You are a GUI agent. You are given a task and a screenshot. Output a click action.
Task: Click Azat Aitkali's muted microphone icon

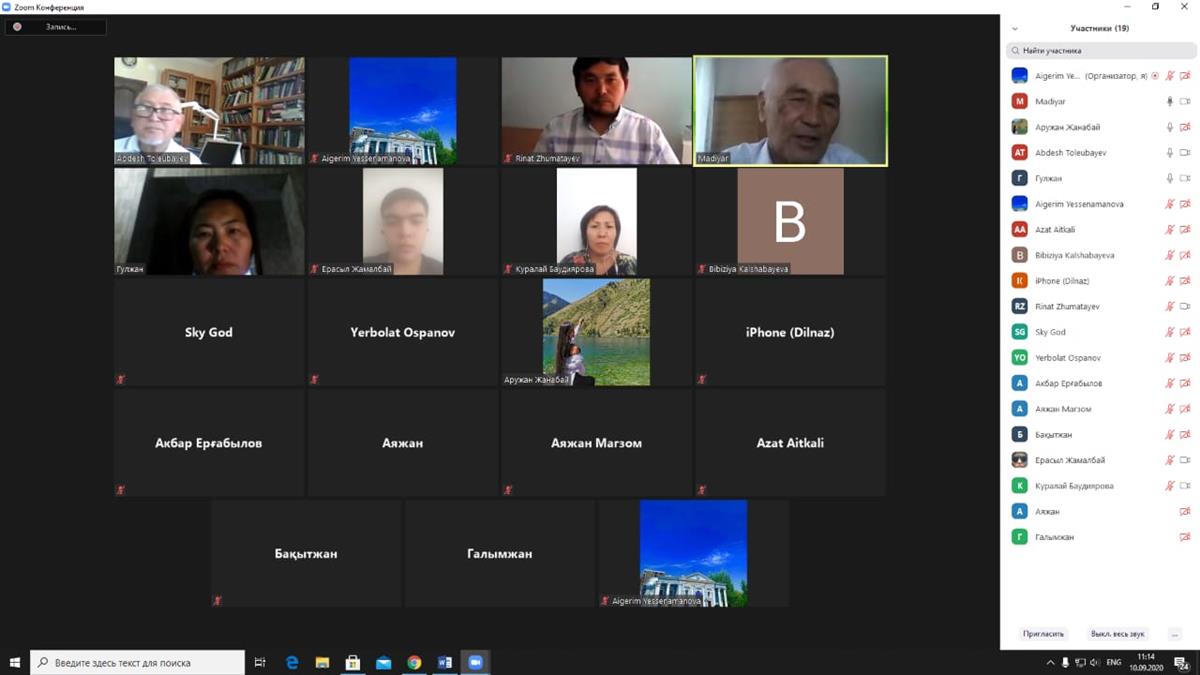click(1169, 230)
